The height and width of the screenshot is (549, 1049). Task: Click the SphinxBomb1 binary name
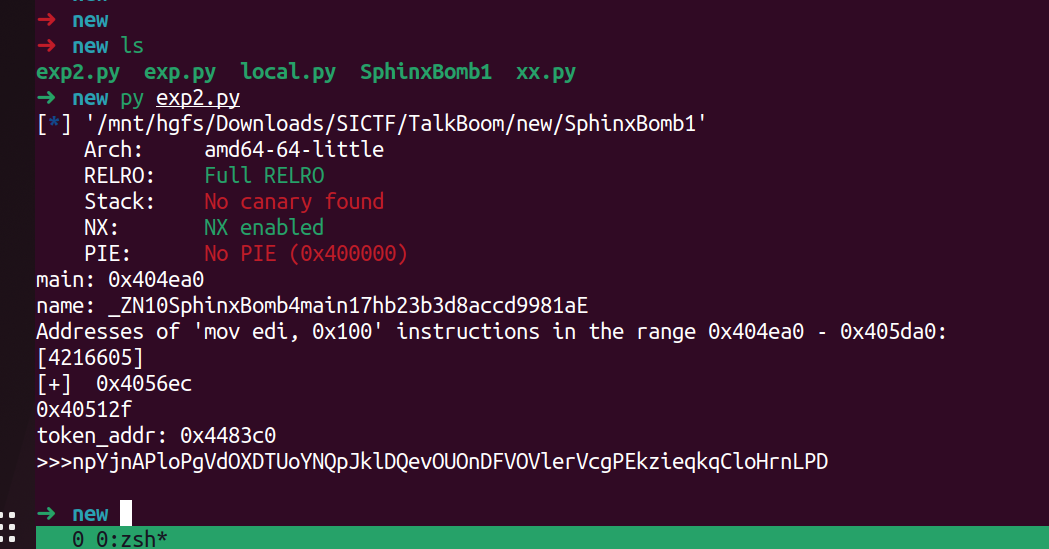pos(425,72)
